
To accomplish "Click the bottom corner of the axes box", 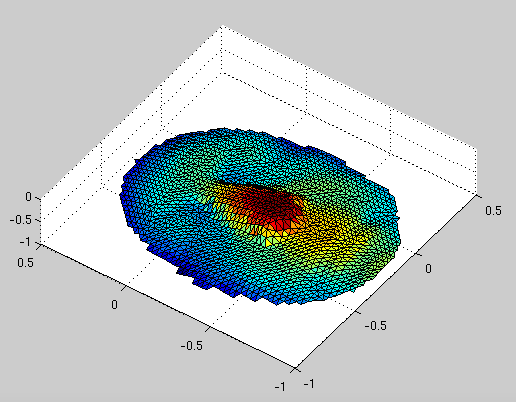I will tap(296, 369).
